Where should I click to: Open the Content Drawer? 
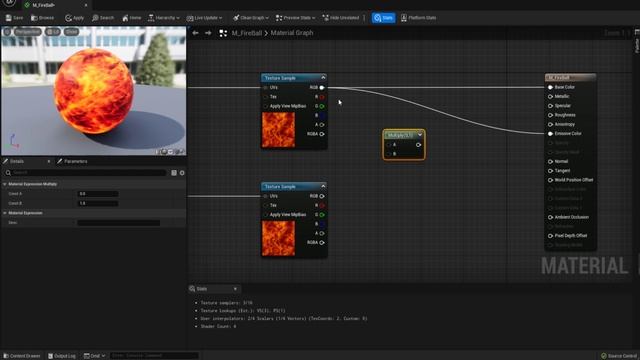pyautogui.click(x=22, y=356)
